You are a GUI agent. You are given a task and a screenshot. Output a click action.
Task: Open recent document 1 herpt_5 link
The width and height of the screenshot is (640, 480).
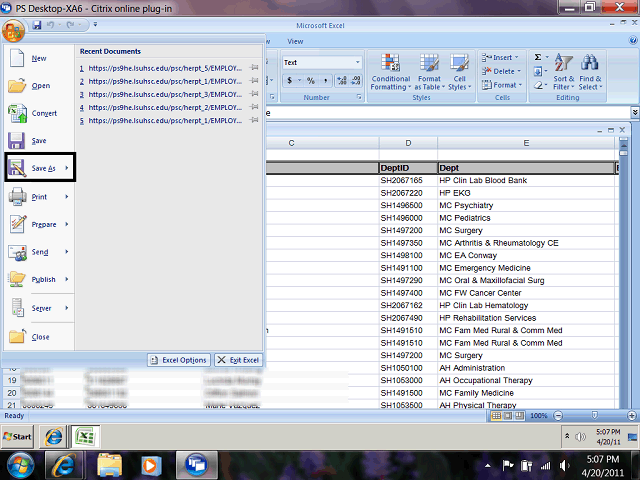(165, 68)
